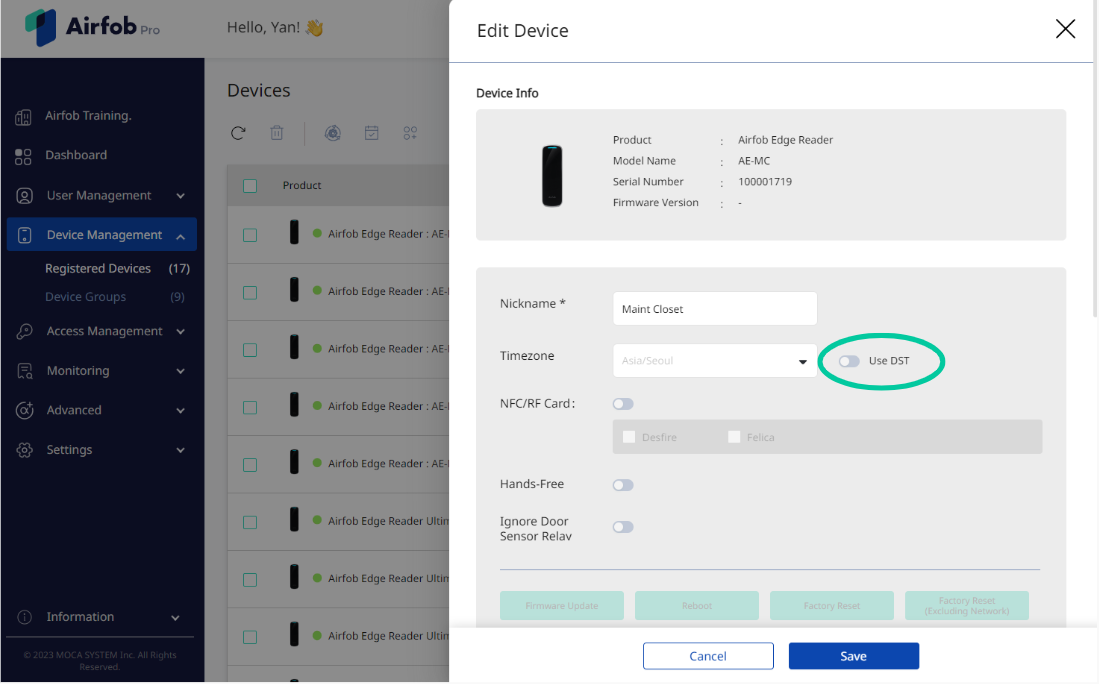Click the device image in Device Info
Viewport: 1099px width, 684px height.
tap(552, 175)
